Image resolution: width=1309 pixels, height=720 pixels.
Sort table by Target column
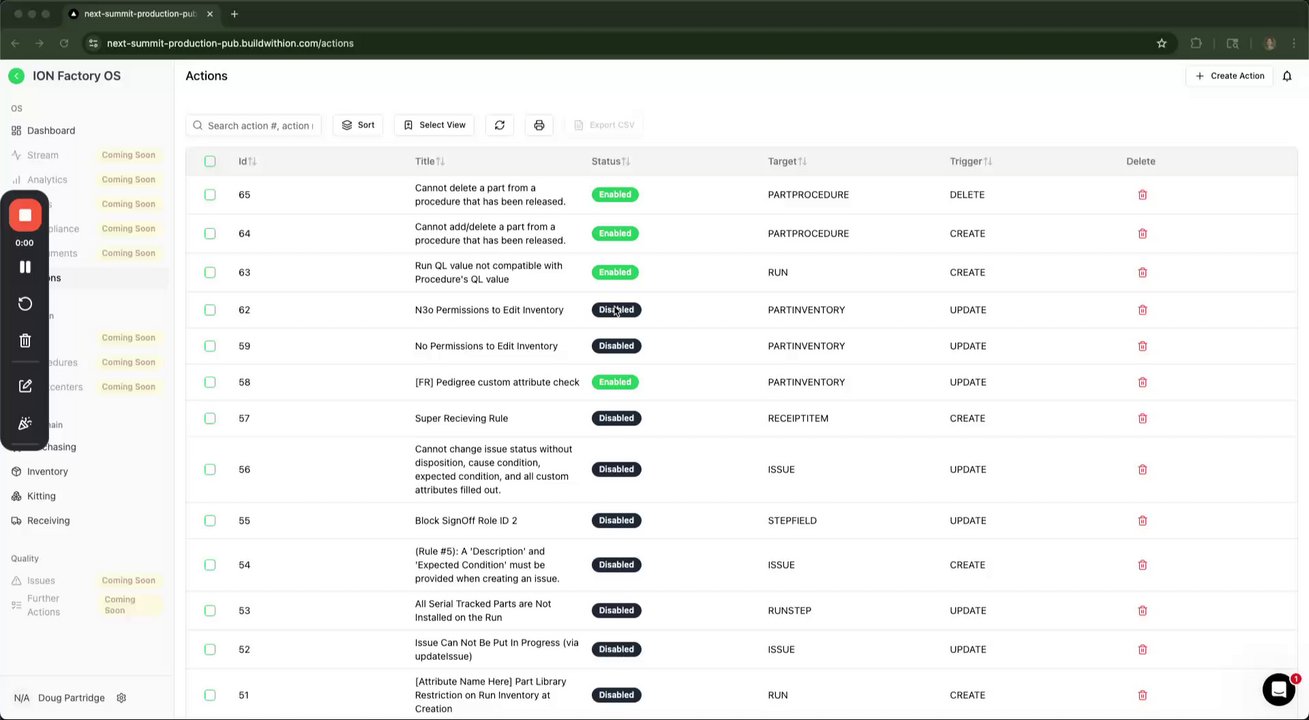787,161
